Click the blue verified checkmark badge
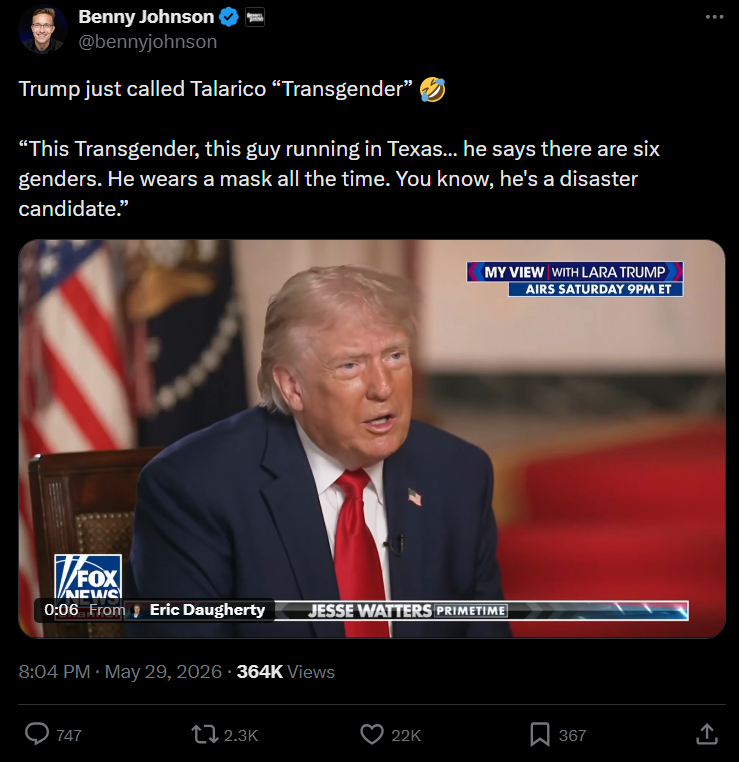 228,17
